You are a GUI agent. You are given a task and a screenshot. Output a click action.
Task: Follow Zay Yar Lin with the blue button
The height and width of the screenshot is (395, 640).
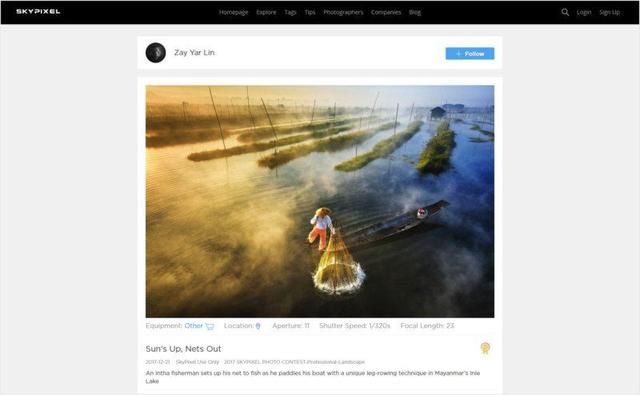(470, 53)
